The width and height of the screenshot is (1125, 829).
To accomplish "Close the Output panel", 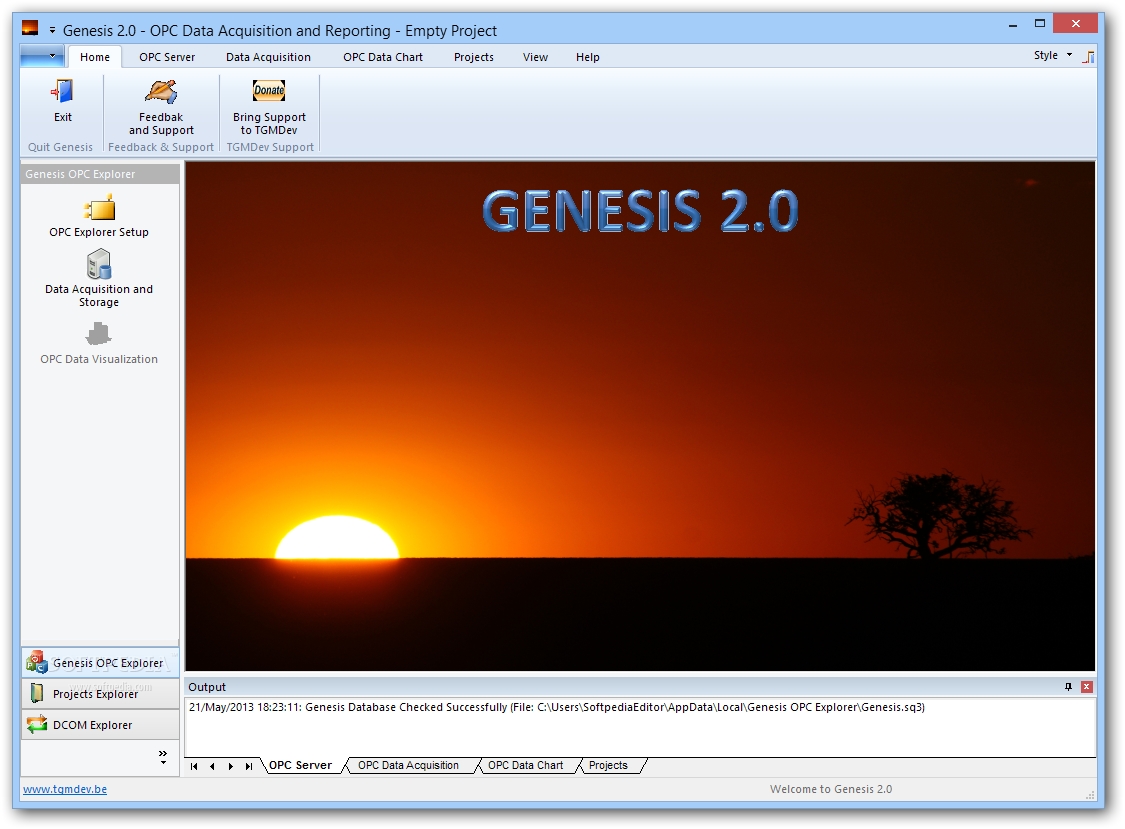I will (x=1086, y=687).
